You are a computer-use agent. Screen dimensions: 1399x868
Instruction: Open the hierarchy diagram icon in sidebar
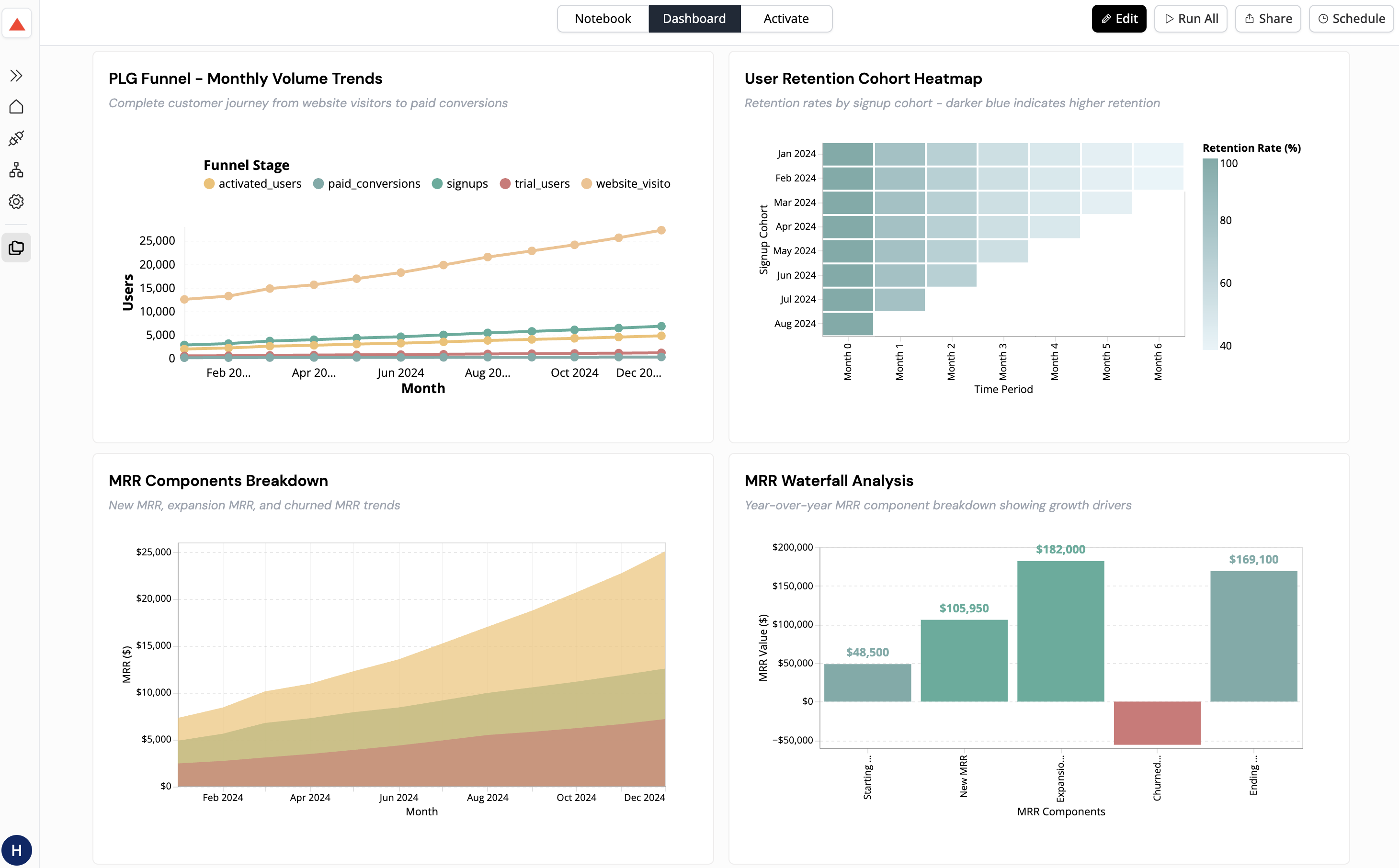pos(16,170)
